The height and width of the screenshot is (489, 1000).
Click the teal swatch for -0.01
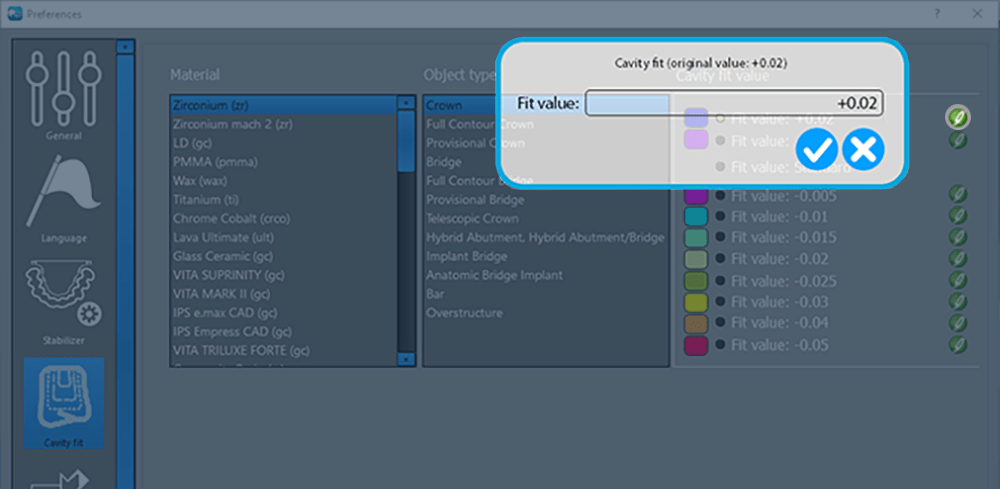click(x=696, y=216)
